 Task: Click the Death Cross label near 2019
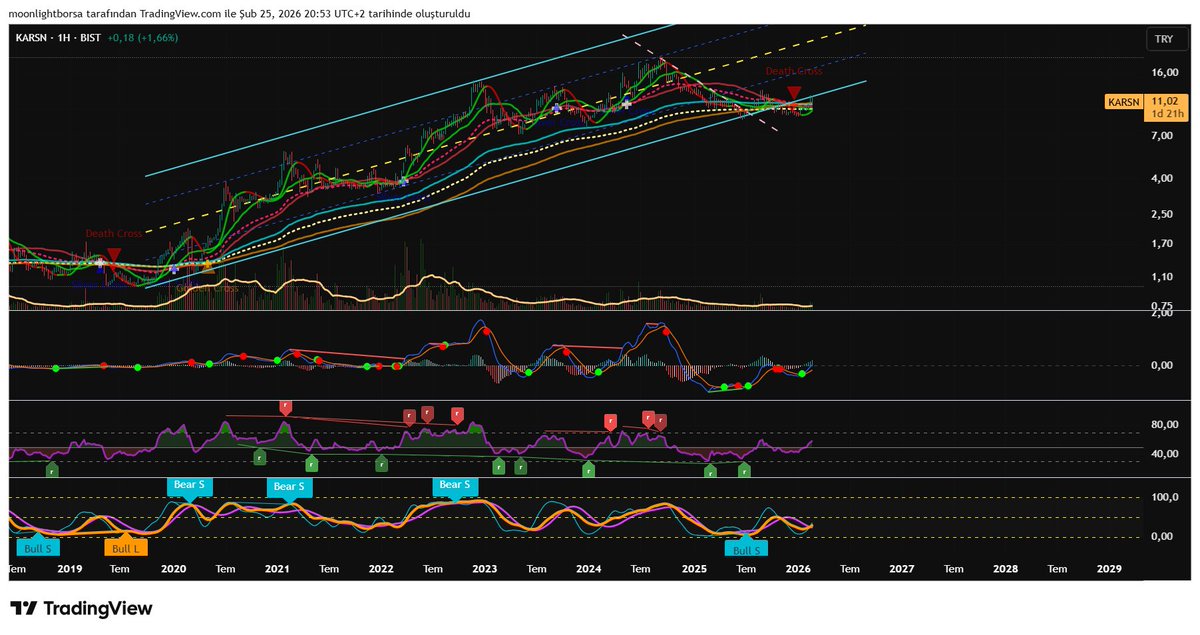113,233
